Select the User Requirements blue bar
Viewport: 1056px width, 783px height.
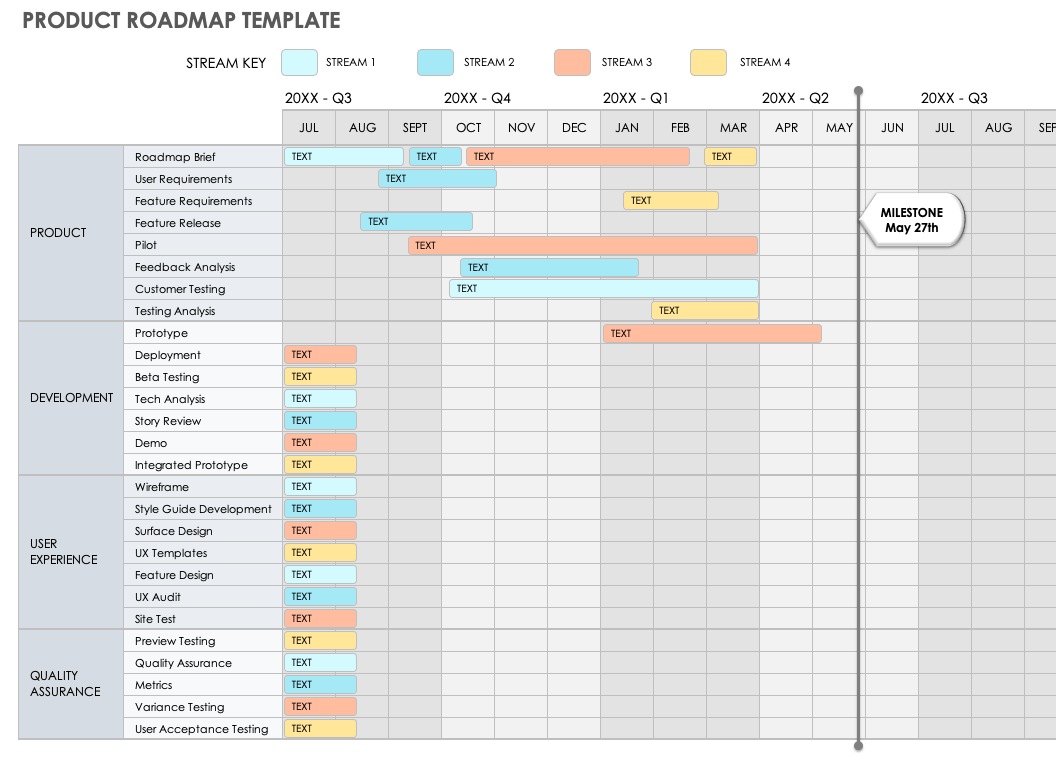(437, 178)
